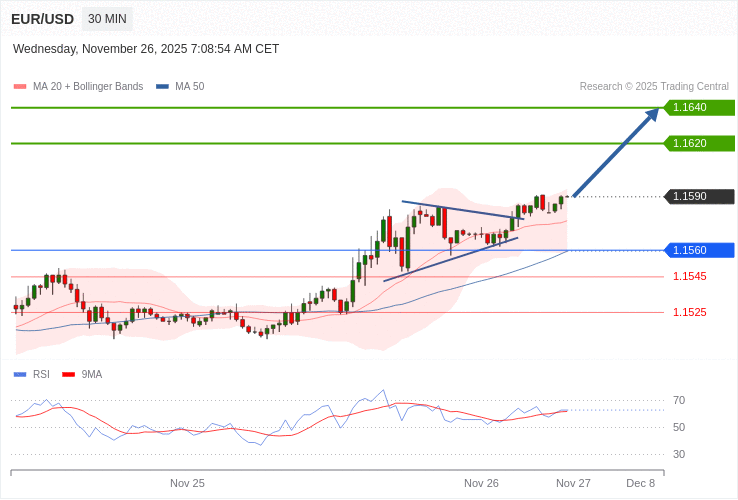Click the 'MA 20 + Bollinger Bands' legend label
The height and width of the screenshot is (500, 738).
click(x=88, y=87)
